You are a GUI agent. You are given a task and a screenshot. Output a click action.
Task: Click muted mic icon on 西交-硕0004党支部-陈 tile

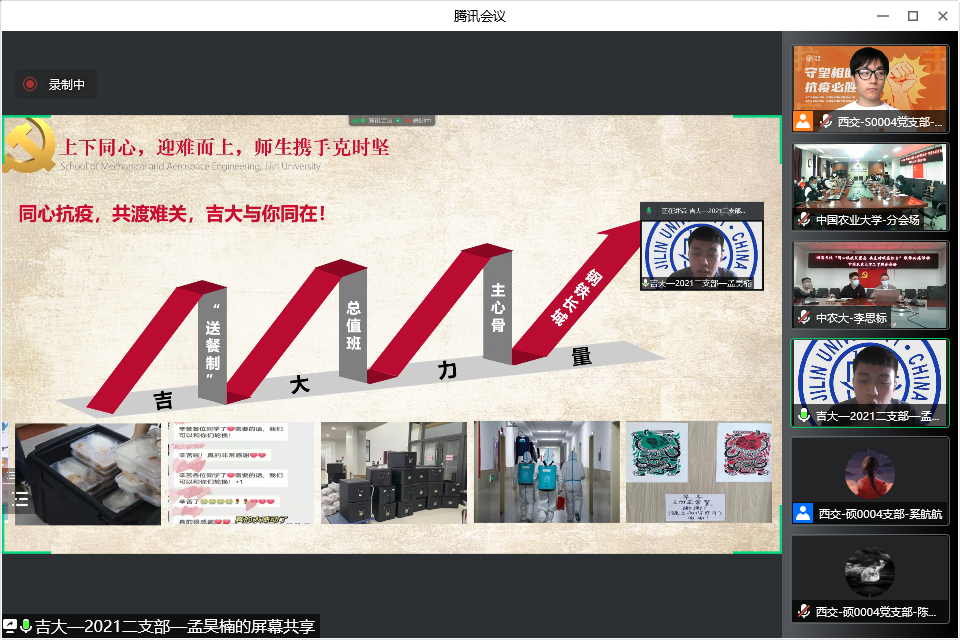(804, 611)
